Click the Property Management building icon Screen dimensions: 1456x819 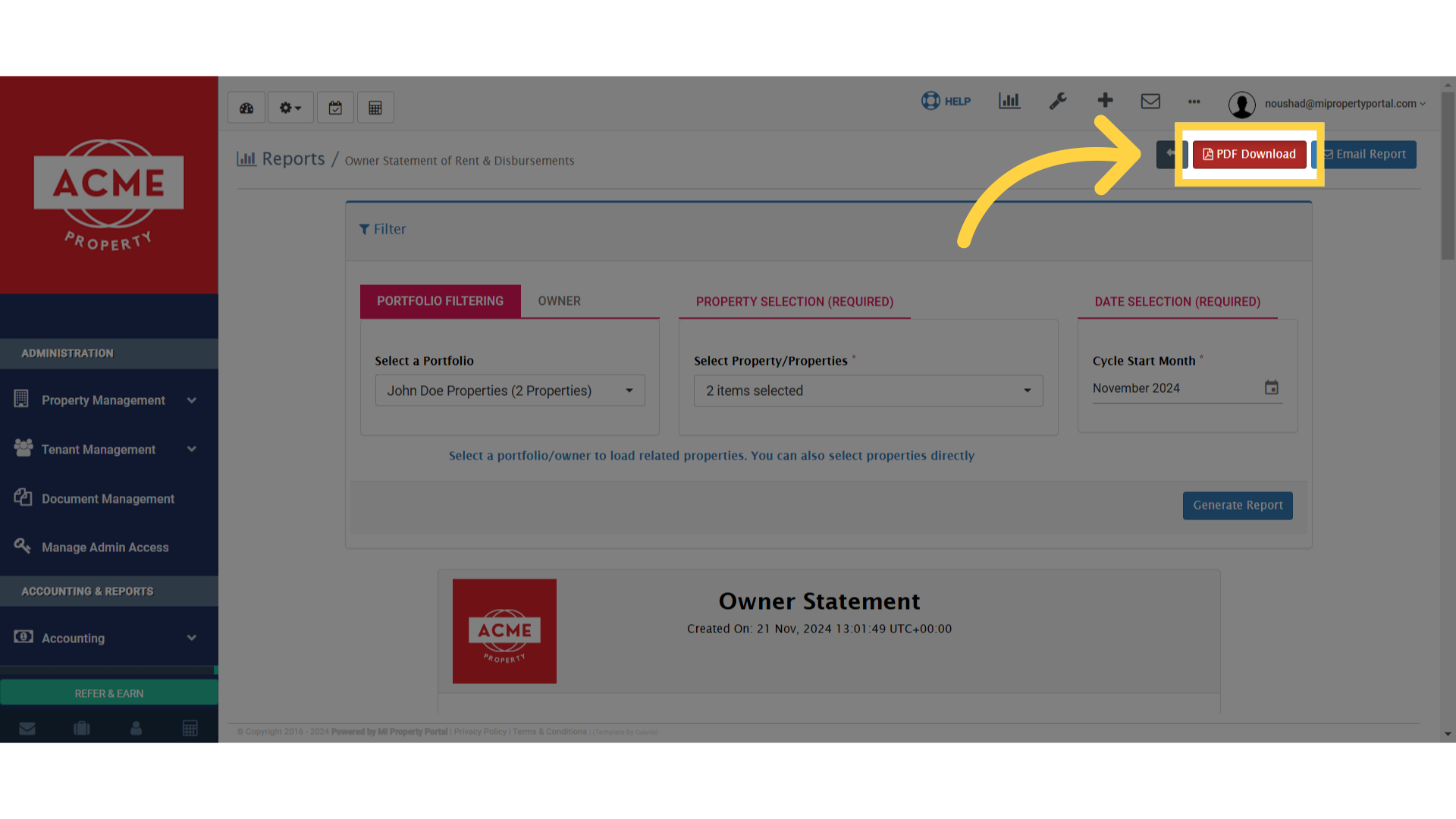point(21,398)
